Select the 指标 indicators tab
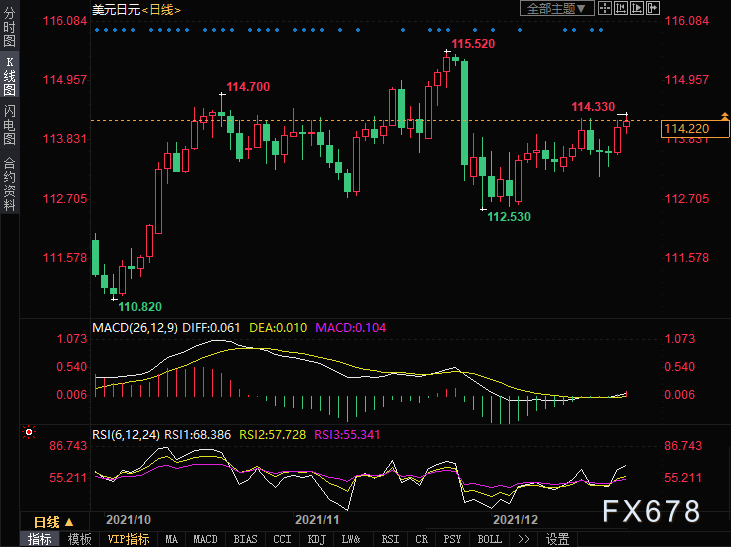 coord(39,539)
